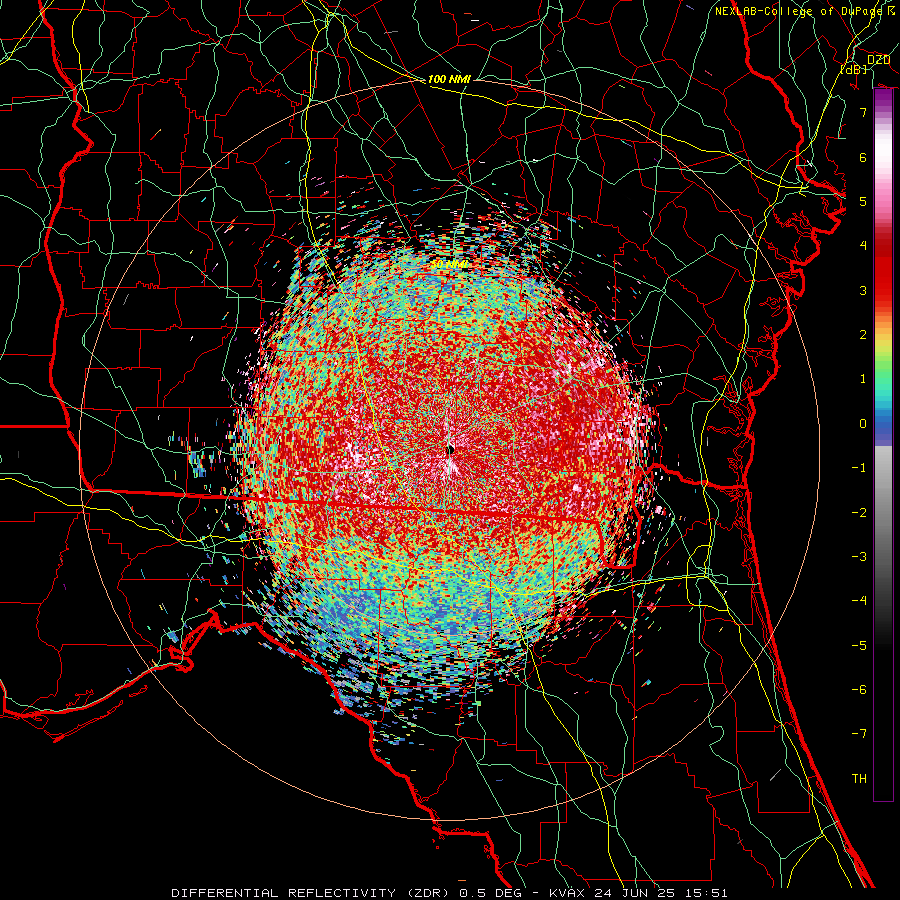
Task: Click the "24 JUN 25" date in caption
Action: pos(636,893)
